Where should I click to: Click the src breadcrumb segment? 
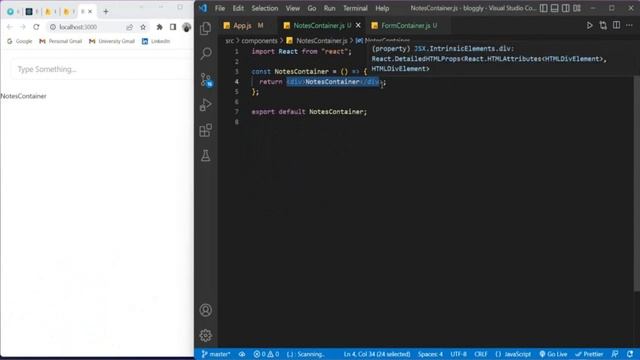coord(230,40)
